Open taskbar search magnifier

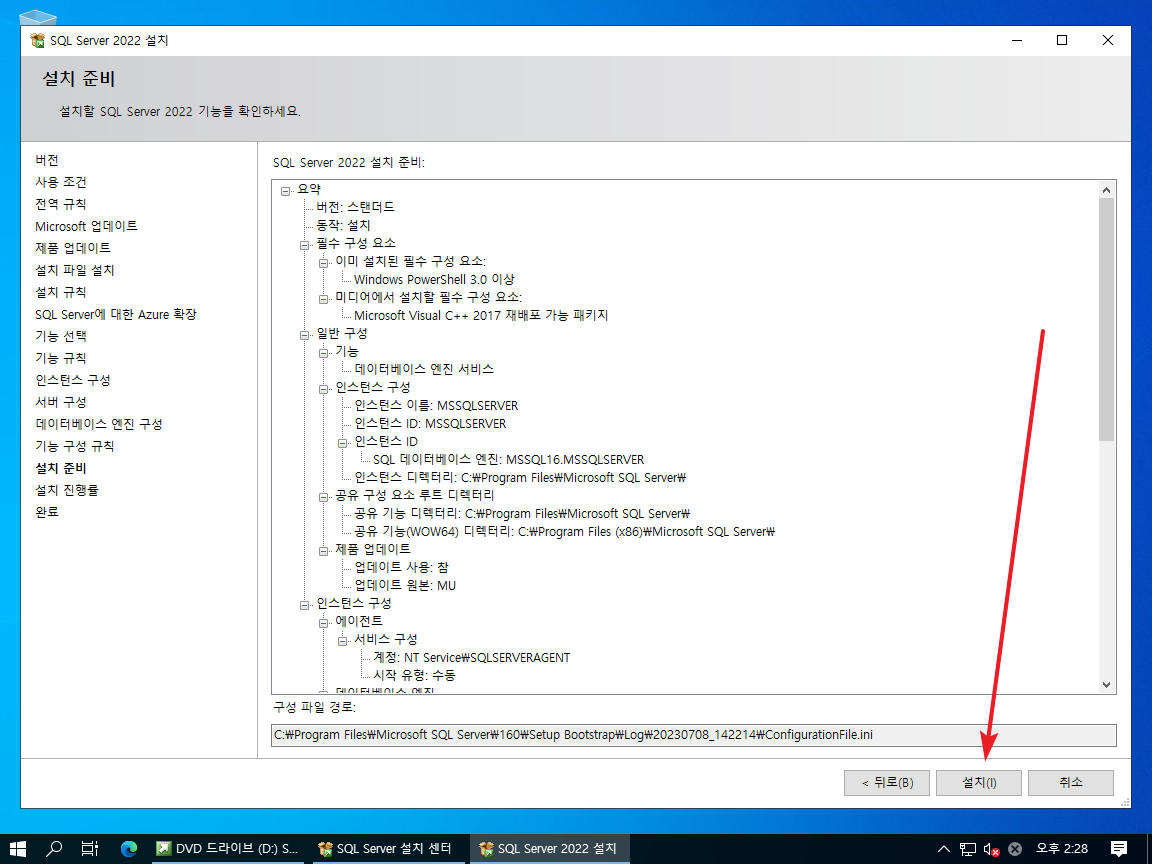pyautogui.click(x=54, y=849)
